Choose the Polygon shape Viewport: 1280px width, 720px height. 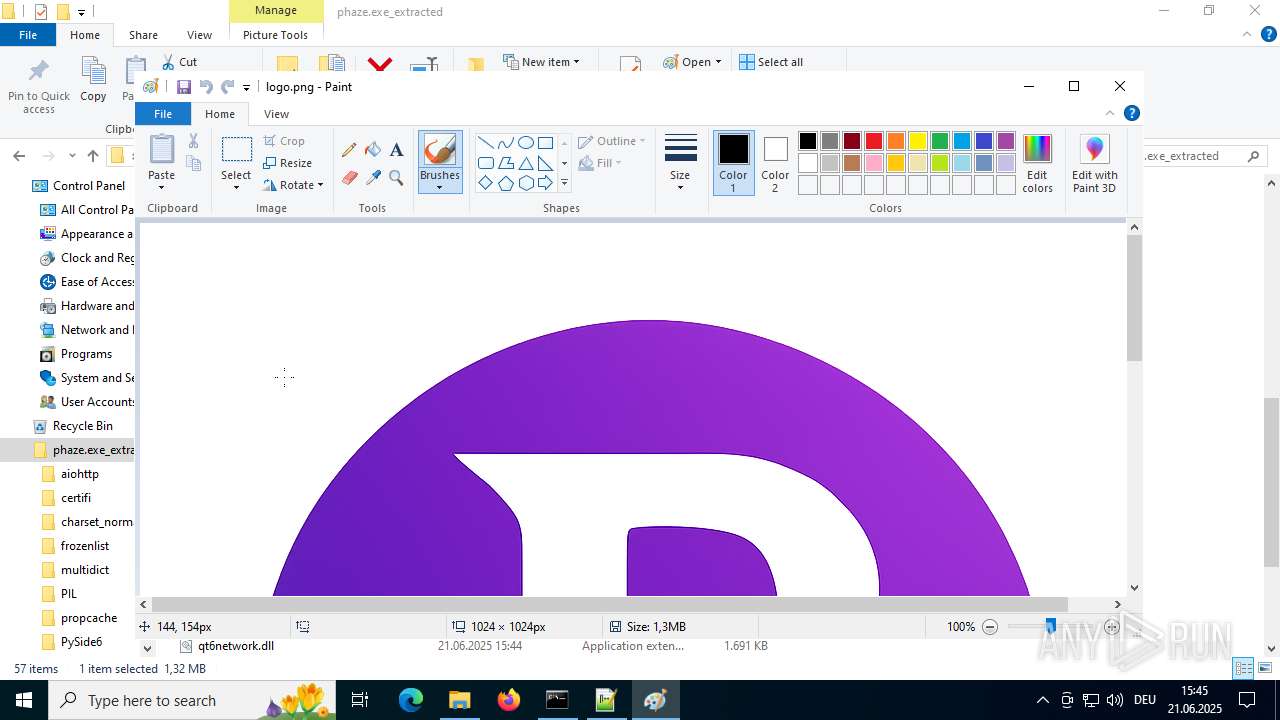505,163
